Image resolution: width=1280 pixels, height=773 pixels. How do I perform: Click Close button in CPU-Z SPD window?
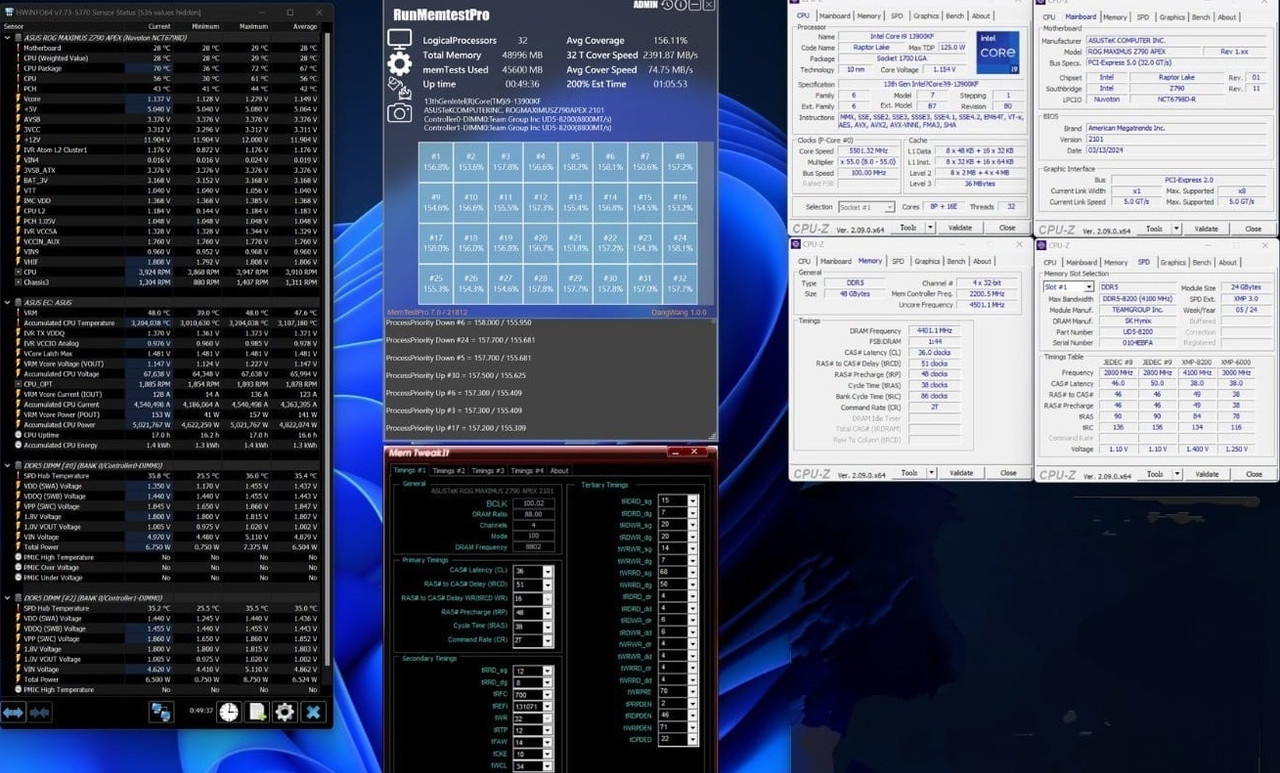tap(1254, 474)
